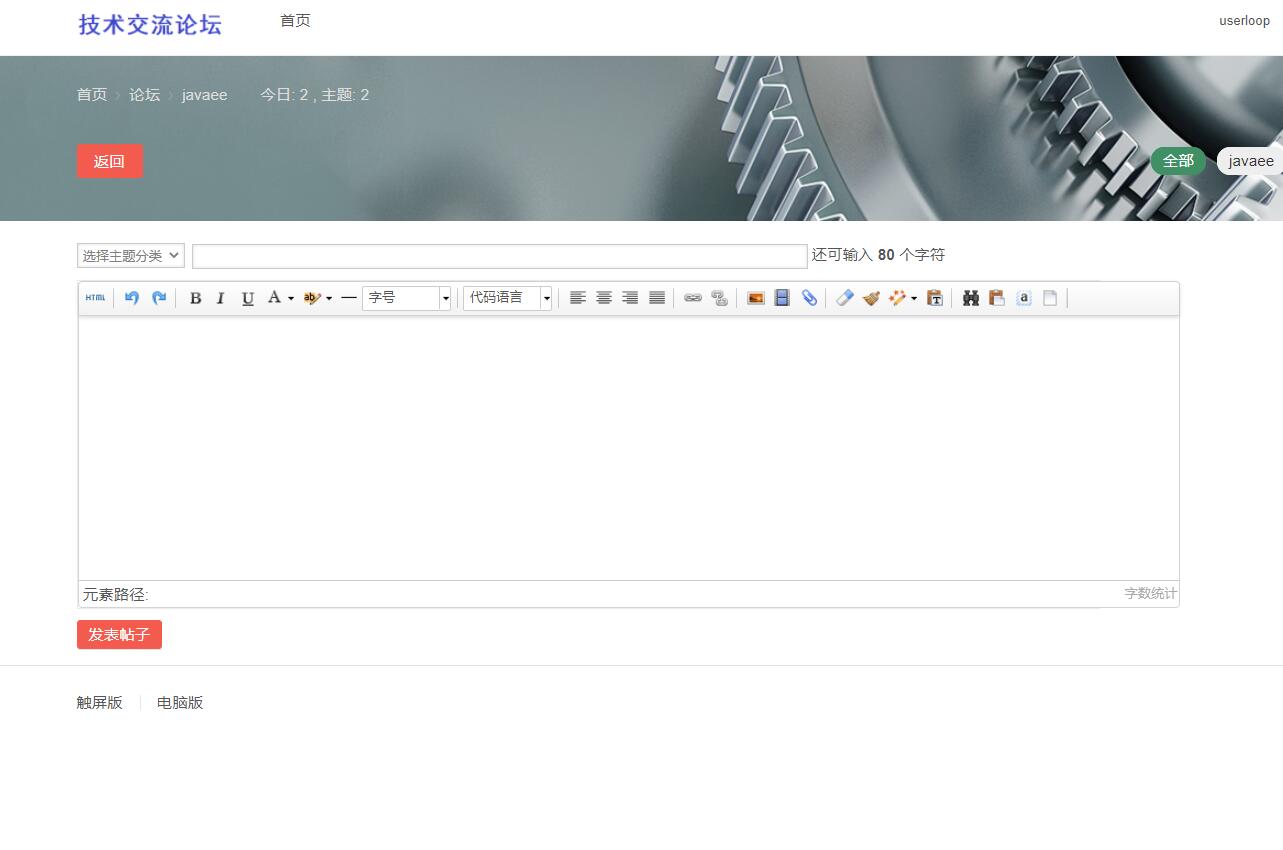Insert a horizontal line
The width and height of the screenshot is (1283, 850).
click(x=349, y=298)
